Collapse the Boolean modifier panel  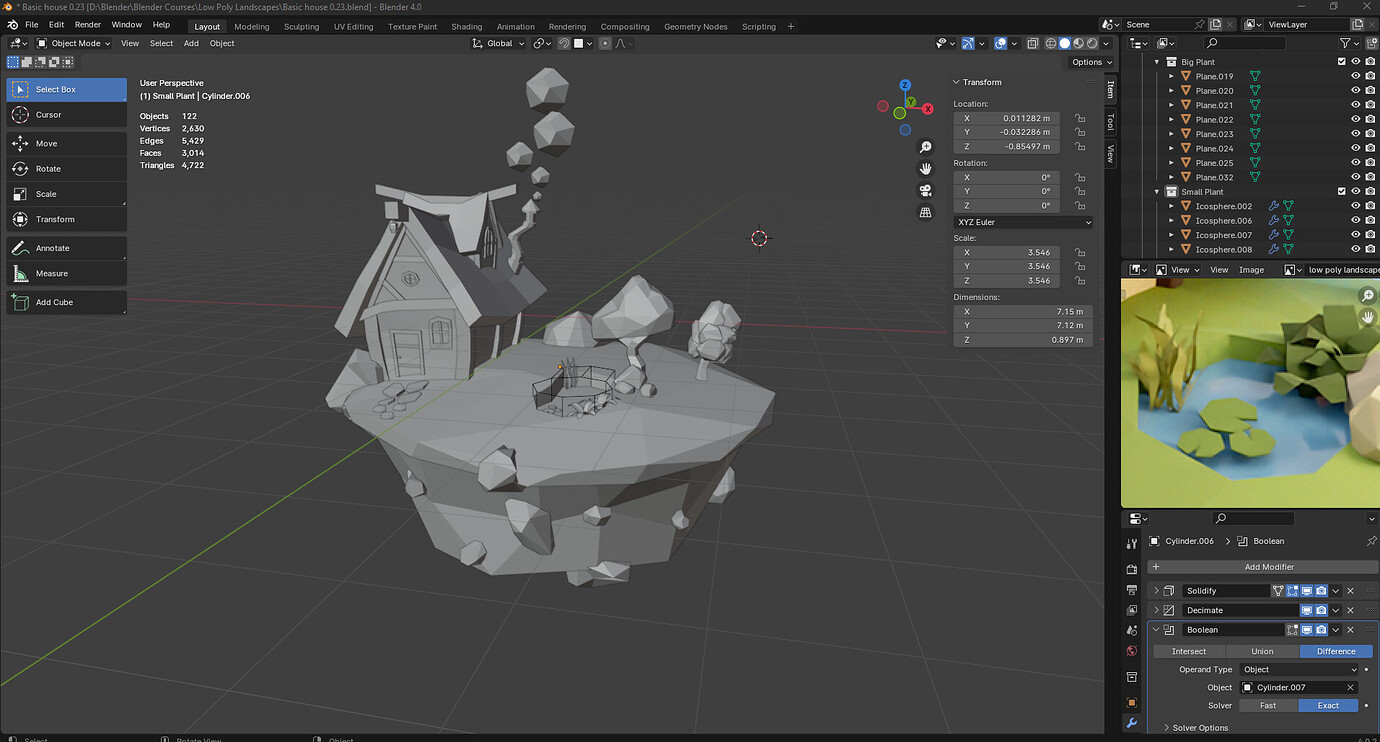pyautogui.click(x=1158, y=630)
